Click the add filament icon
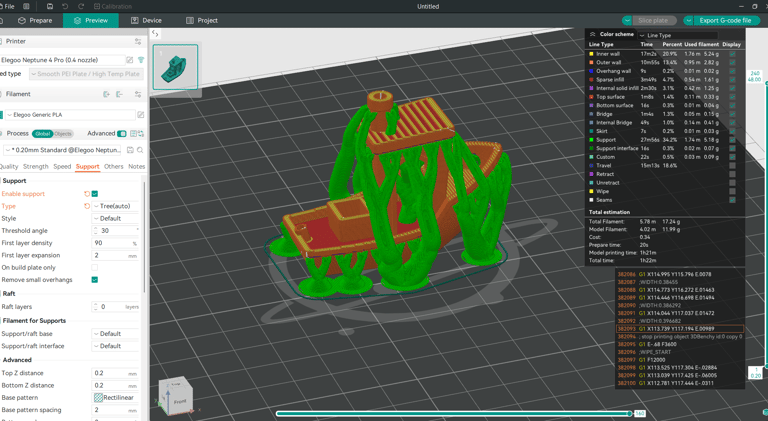The image size is (768, 421). [106, 94]
